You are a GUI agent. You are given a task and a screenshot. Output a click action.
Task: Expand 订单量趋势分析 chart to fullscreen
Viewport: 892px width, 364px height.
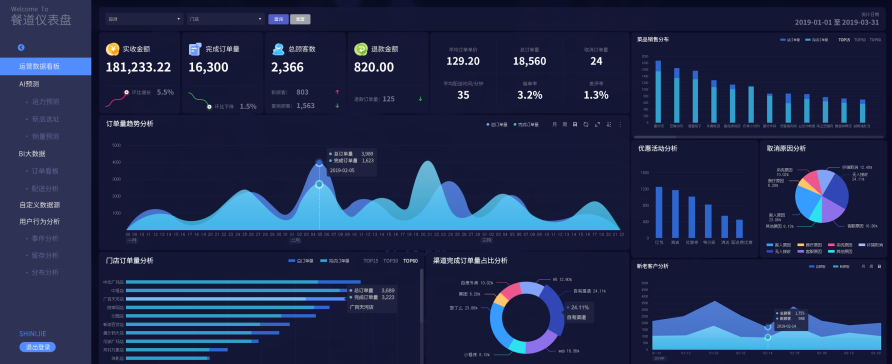(598, 124)
